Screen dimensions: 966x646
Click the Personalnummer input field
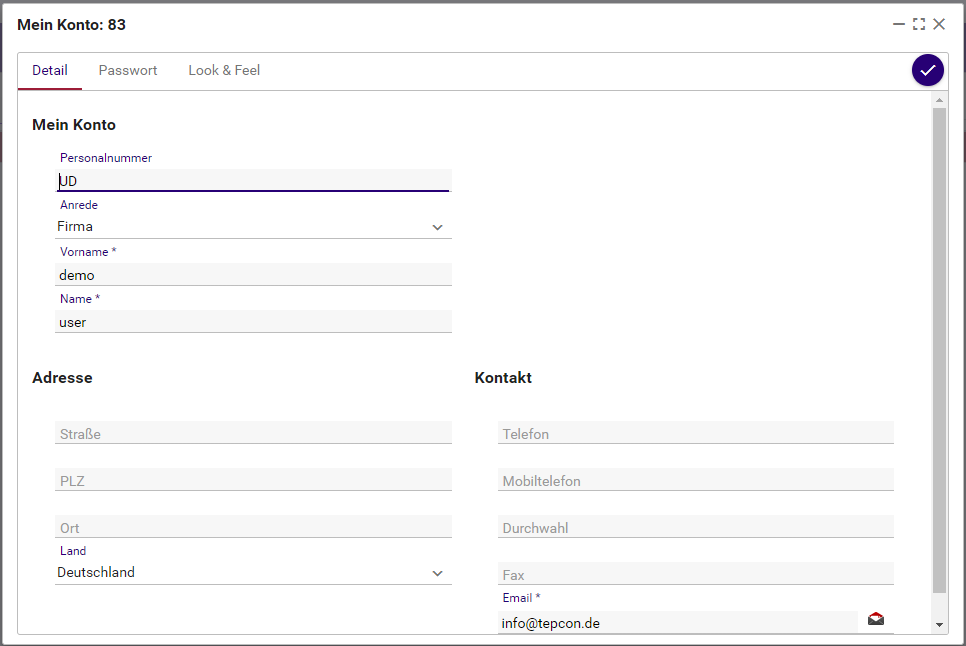coord(253,181)
